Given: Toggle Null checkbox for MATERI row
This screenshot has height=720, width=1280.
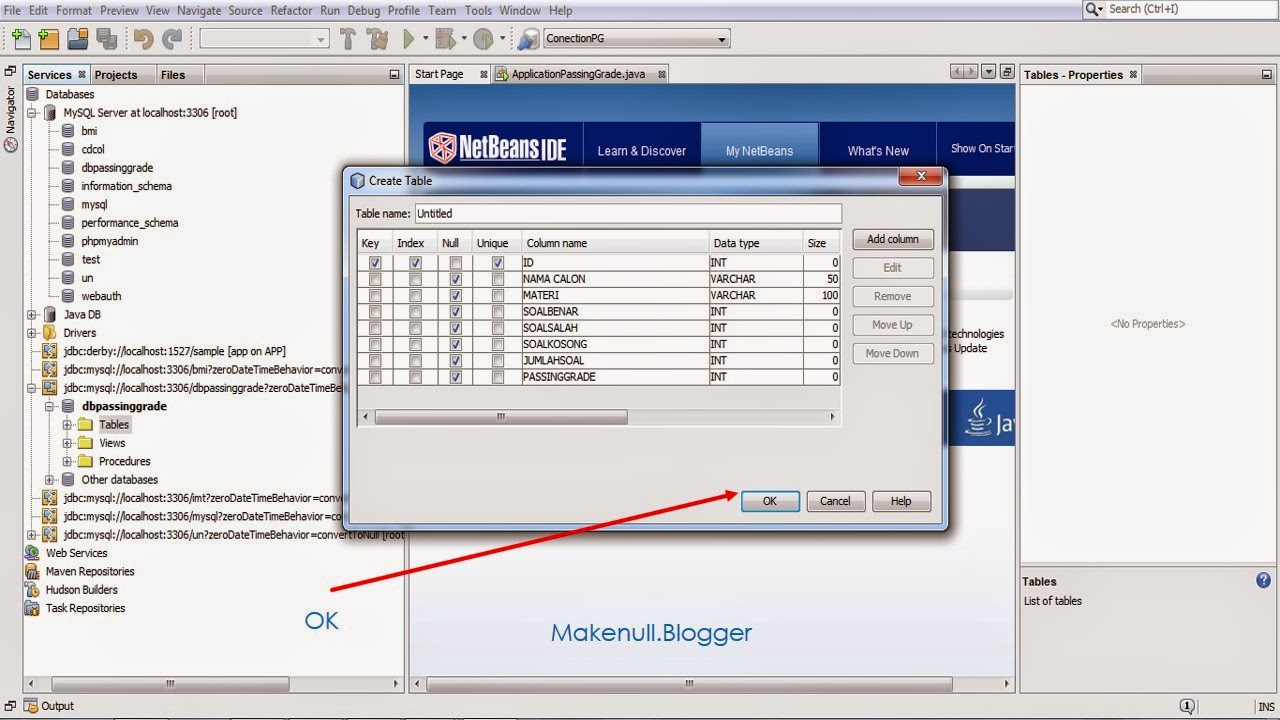Looking at the screenshot, I should (456, 296).
